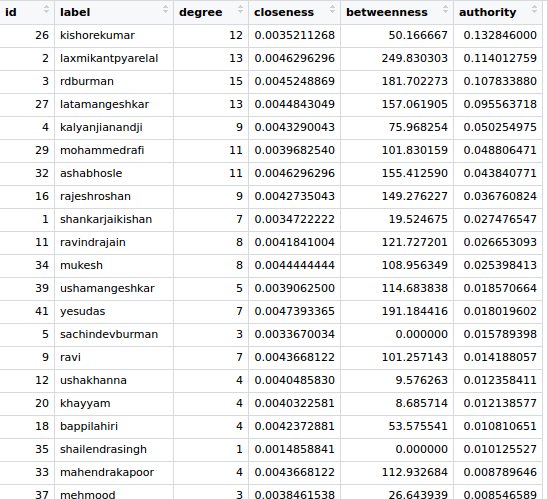Select the rajeshroshan label cell
The width and height of the screenshot is (547, 499).
(114, 196)
